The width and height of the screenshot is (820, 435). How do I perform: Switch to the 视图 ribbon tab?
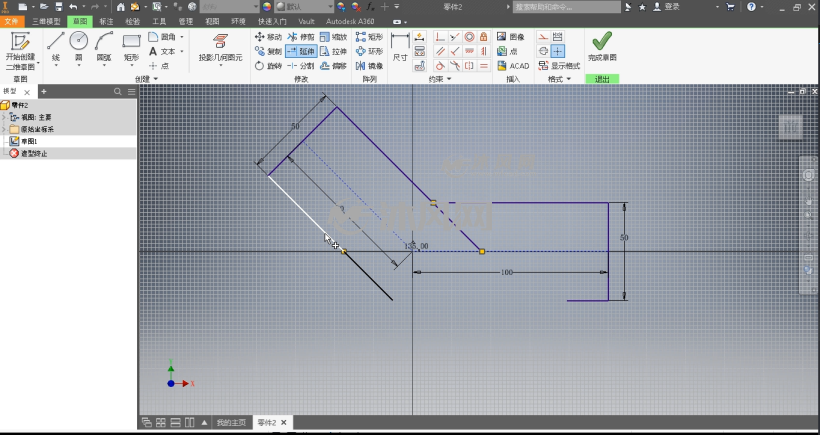212,21
